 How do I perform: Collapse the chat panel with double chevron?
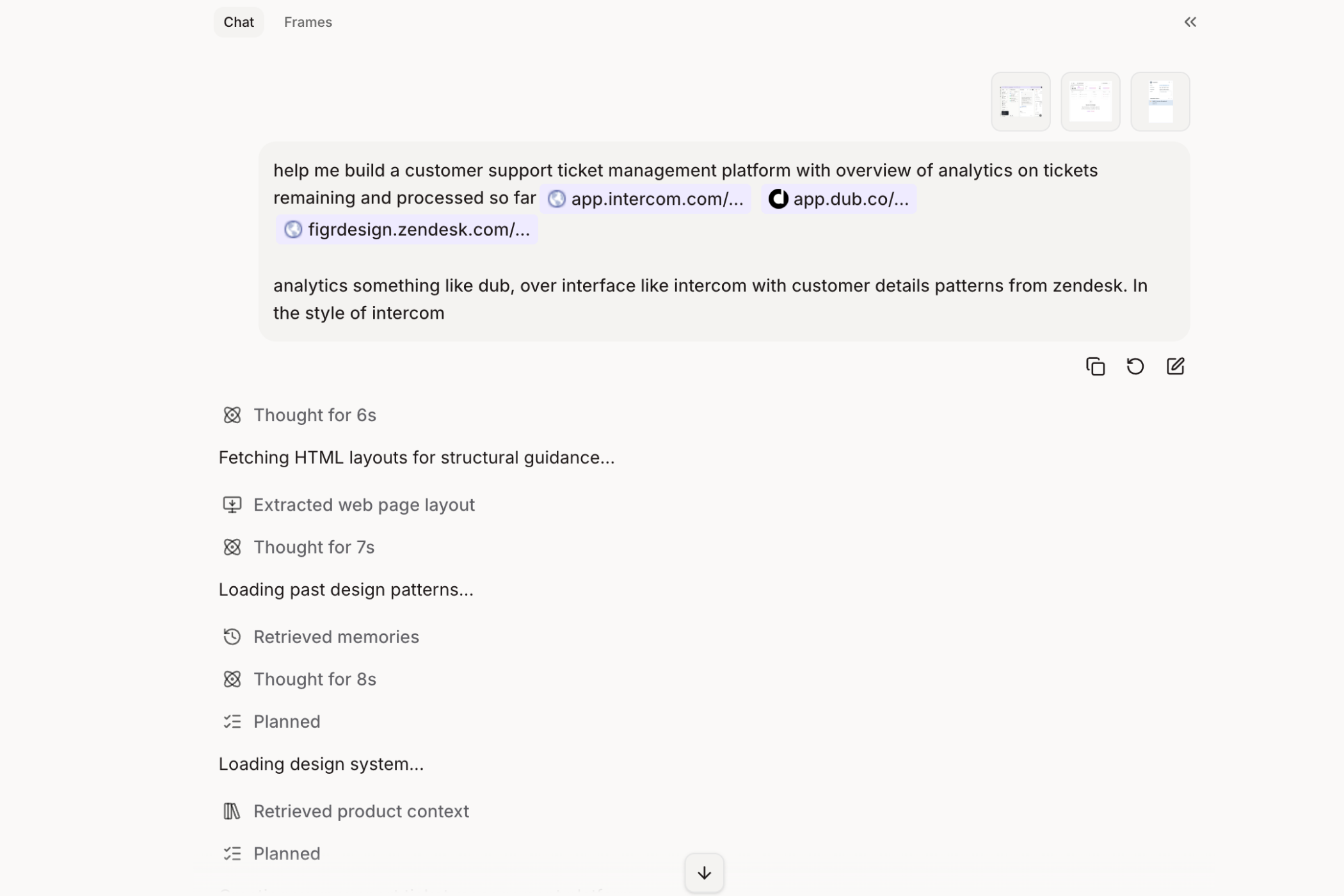(x=1190, y=22)
